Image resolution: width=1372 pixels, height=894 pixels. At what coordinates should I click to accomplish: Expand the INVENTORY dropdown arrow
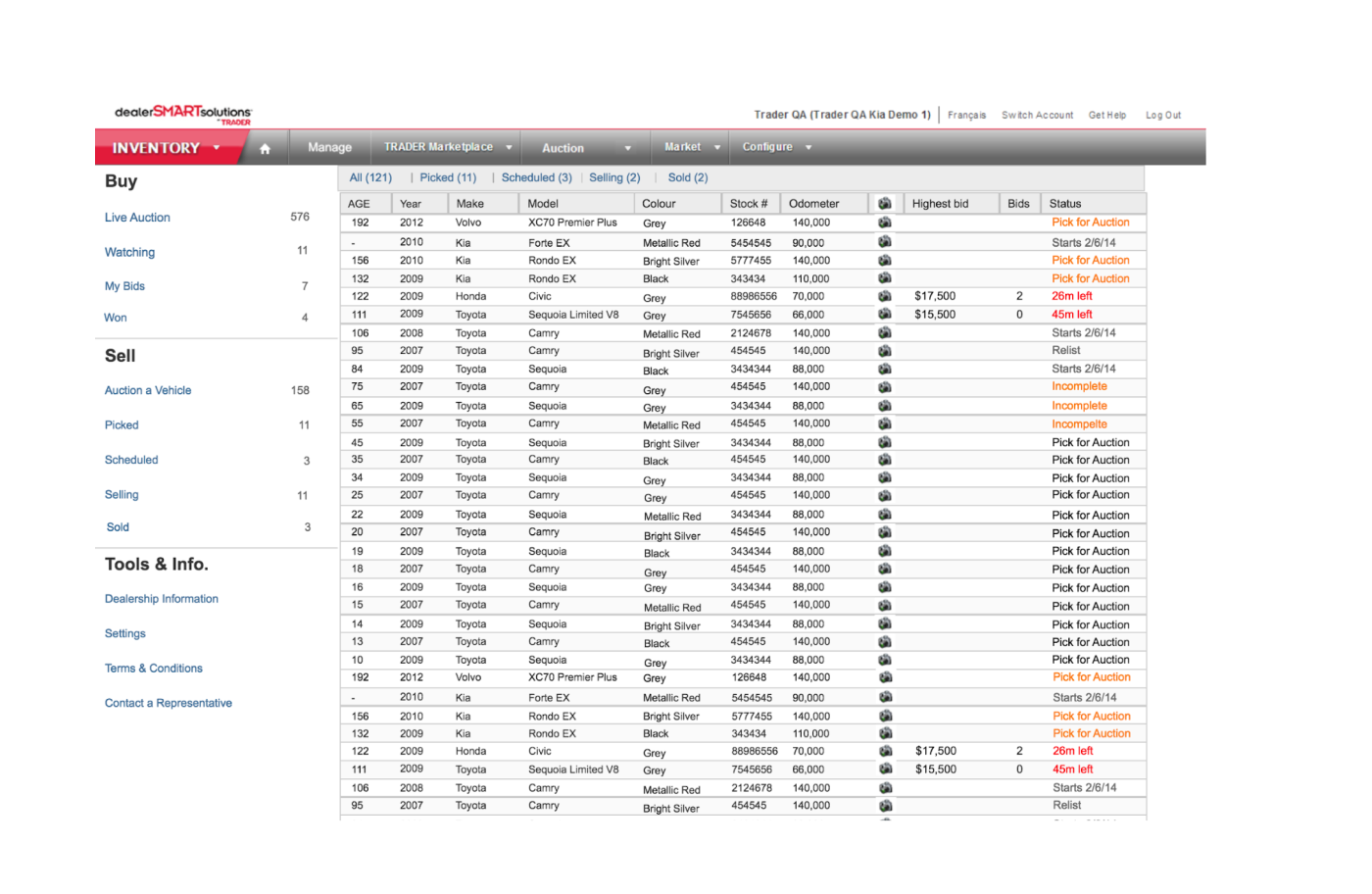click(217, 148)
